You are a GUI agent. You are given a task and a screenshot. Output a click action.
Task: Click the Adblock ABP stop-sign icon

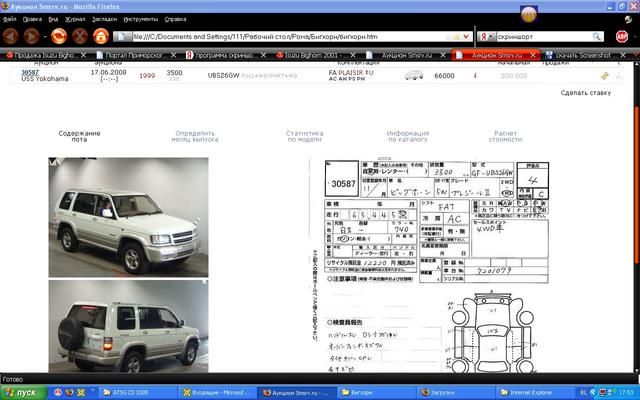click(622, 37)
